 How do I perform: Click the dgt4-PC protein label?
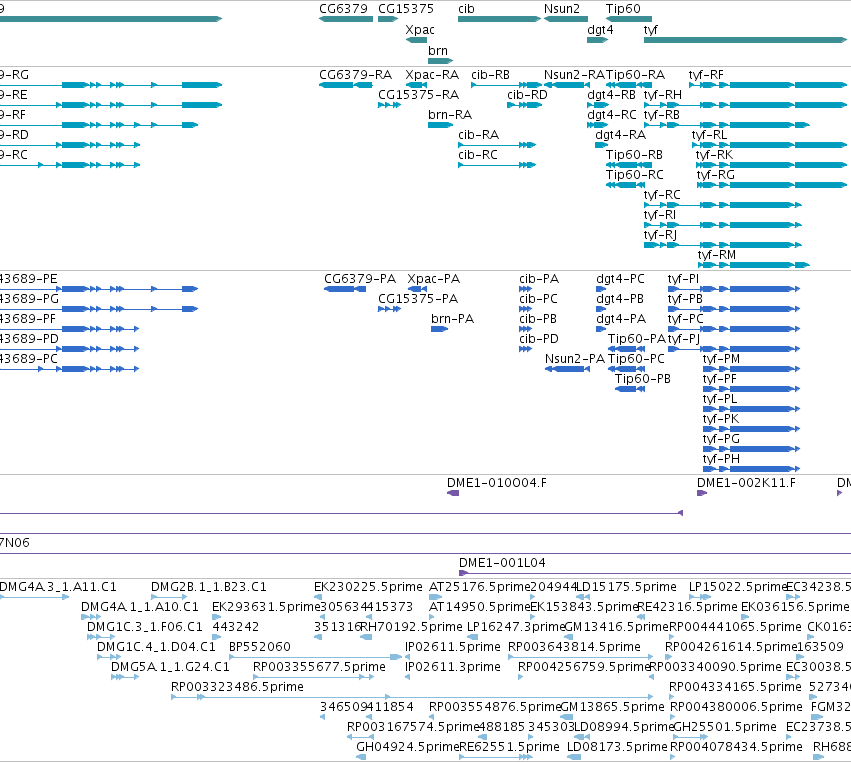coord(620,279)
